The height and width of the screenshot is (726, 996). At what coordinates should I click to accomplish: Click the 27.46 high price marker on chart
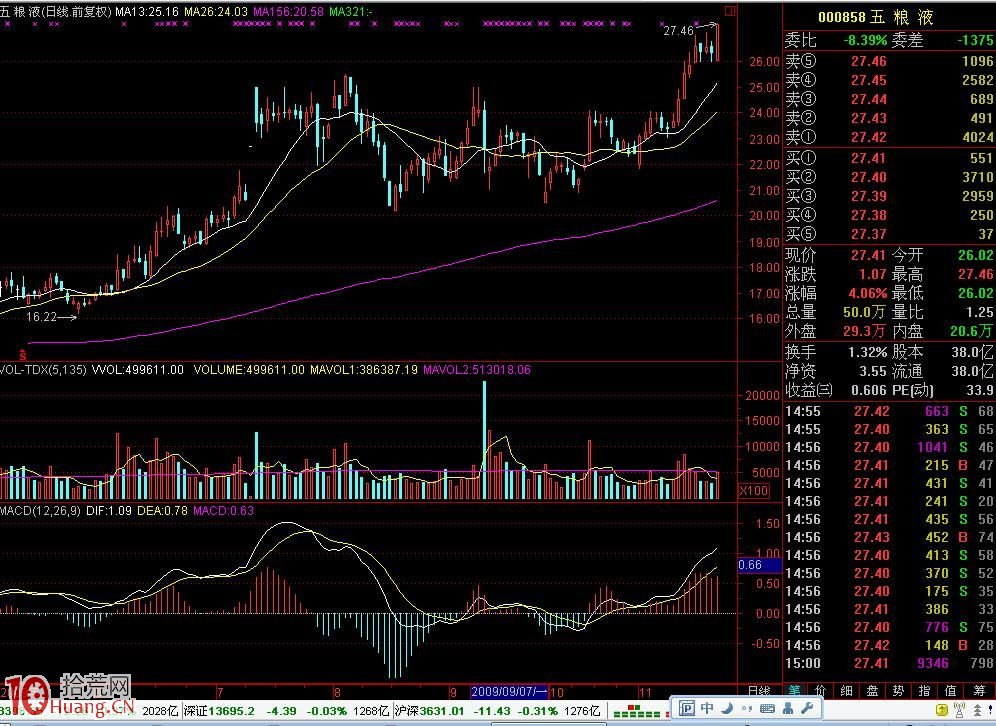tap(678, 30)
